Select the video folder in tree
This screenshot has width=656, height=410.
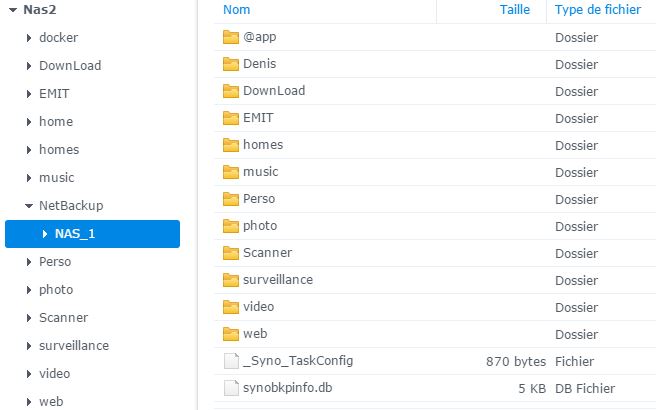point(54,374)
